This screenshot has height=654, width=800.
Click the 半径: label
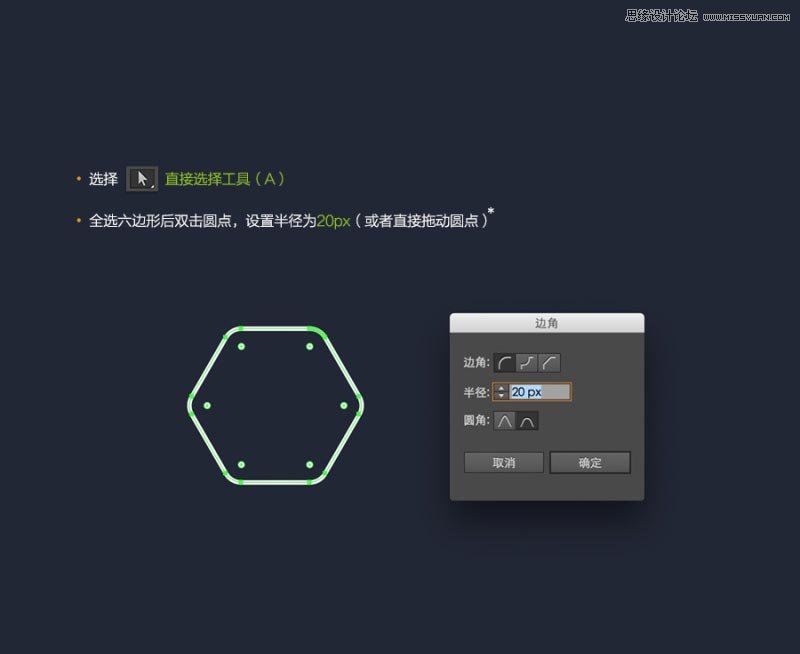(476, 392)
